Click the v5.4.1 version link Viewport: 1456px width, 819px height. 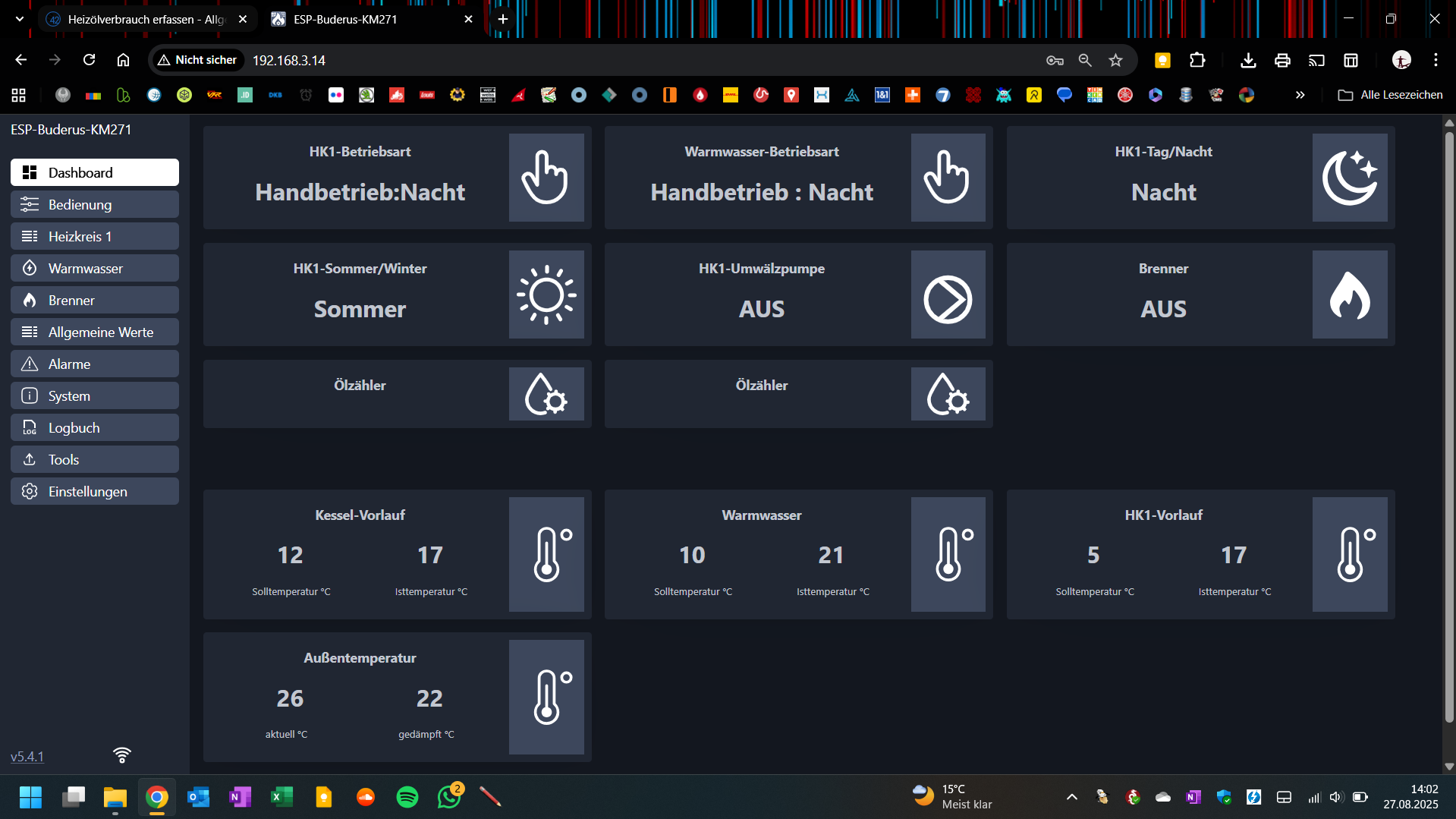(27, 757)
